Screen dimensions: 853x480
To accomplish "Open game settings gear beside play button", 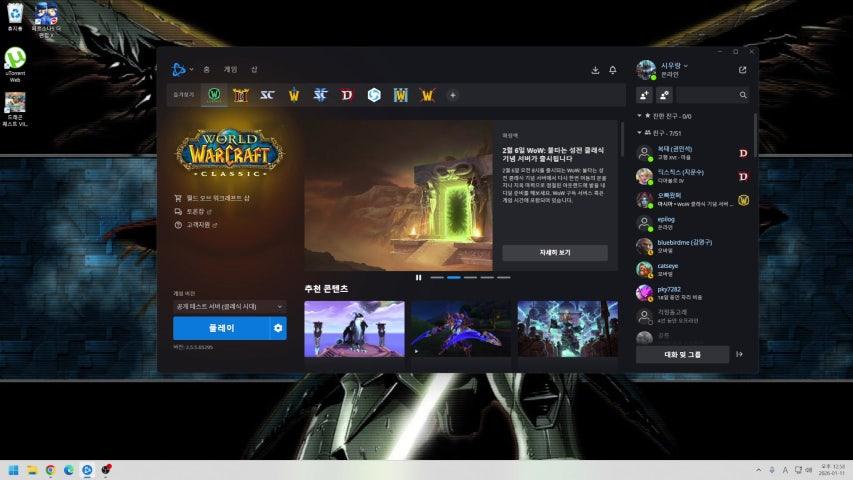I will tap(278, 328).
